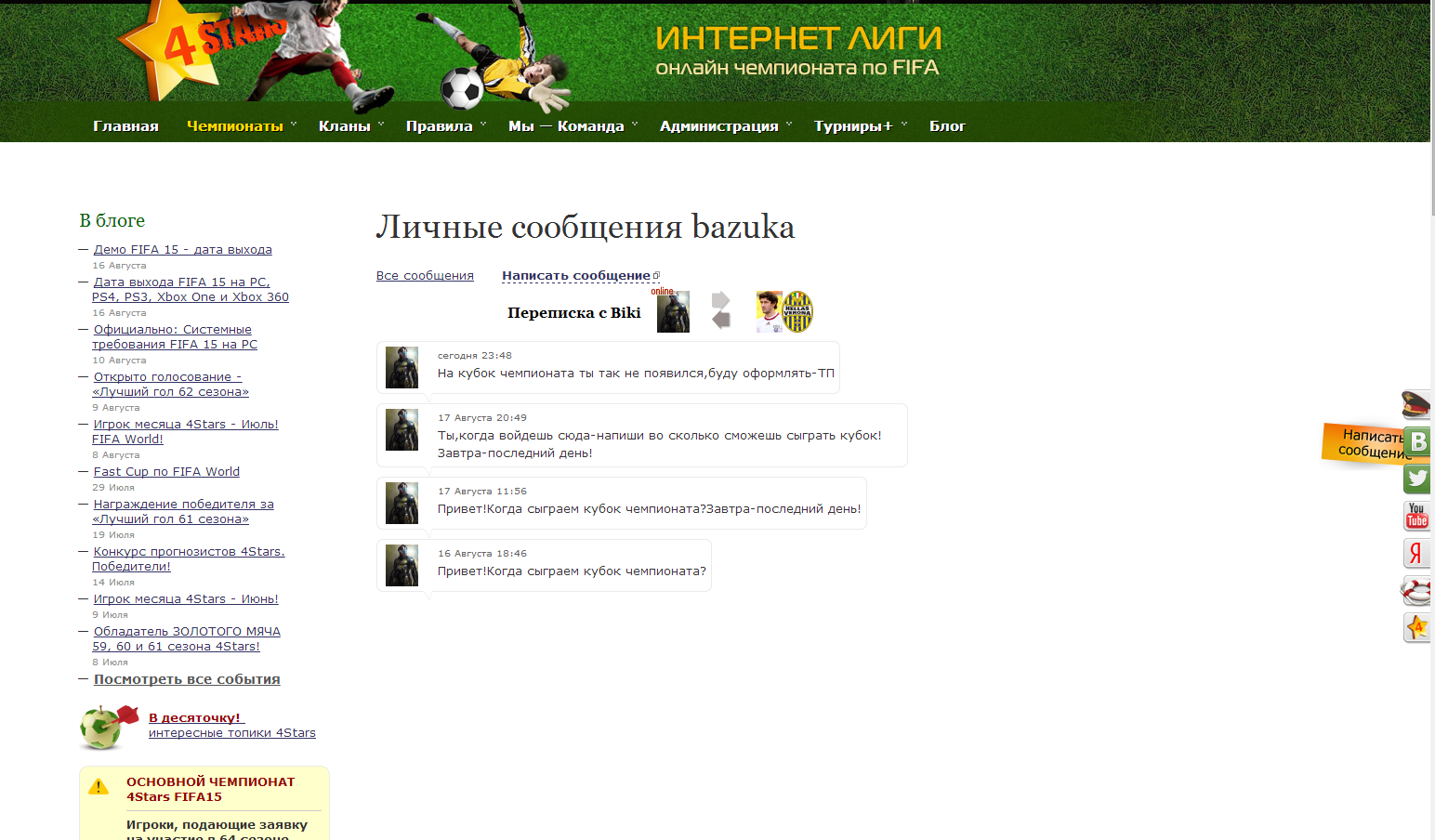Click the '14 Июля' blog date
Viewport: 1435px width, 840px height.
[113, 583]
